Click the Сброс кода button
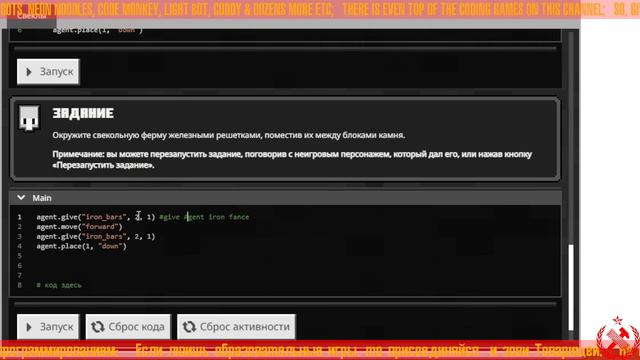This screenshot has height=360, width=640. [128, 327]
